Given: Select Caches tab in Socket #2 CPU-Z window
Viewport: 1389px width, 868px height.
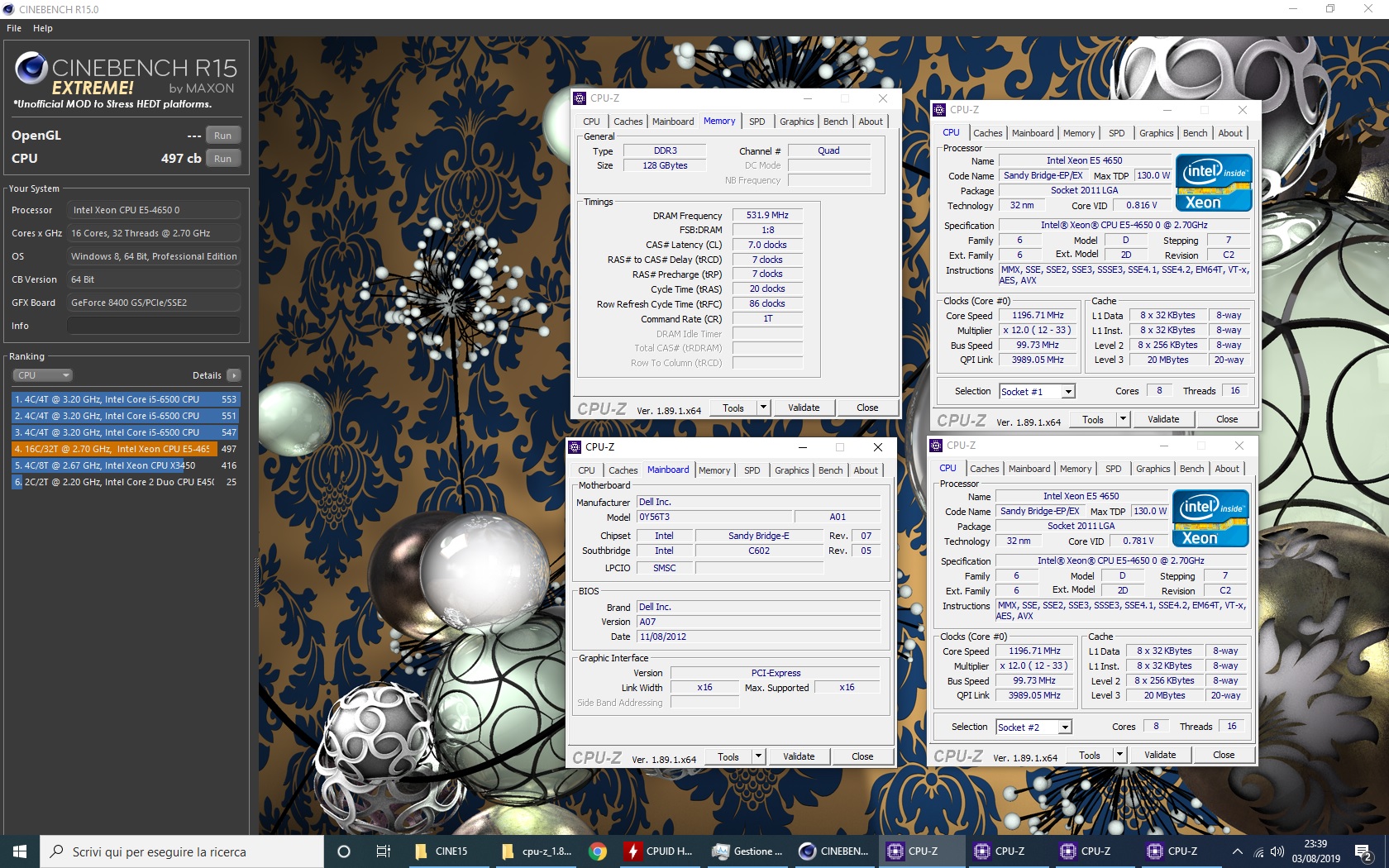Looking at the screenshot, I should tap(984, 469).
